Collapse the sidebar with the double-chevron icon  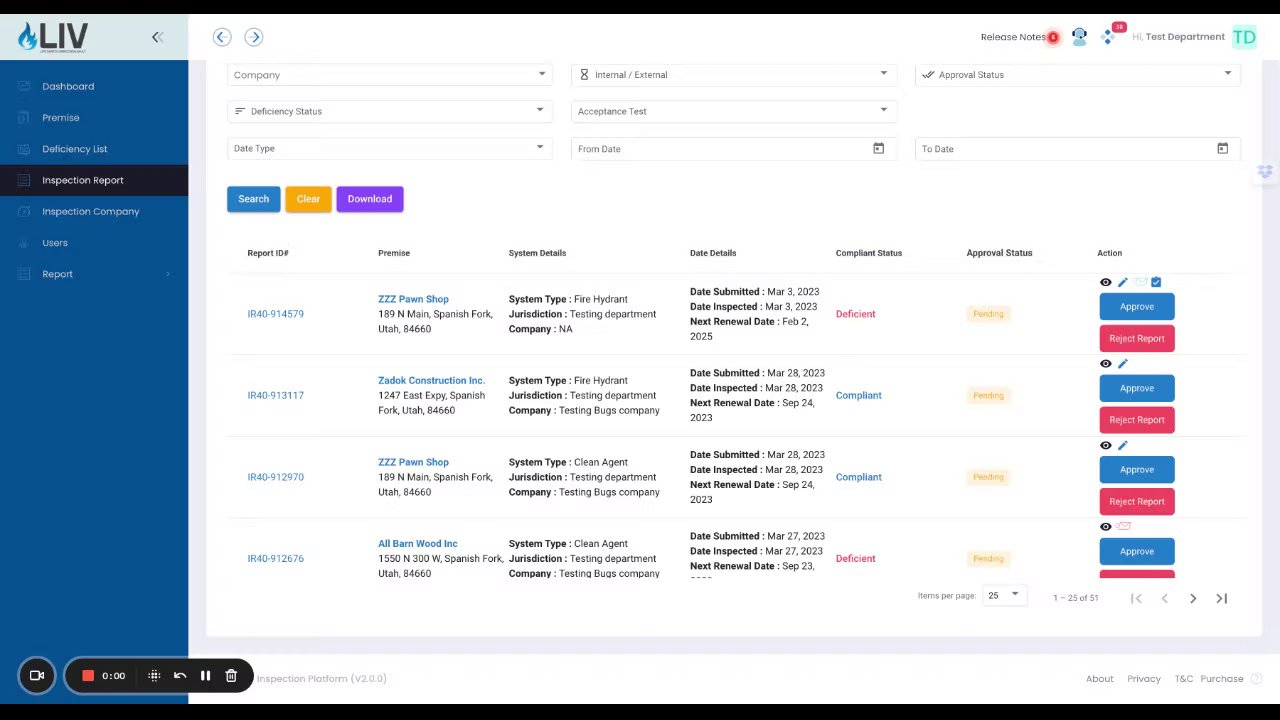coord(157,37)
